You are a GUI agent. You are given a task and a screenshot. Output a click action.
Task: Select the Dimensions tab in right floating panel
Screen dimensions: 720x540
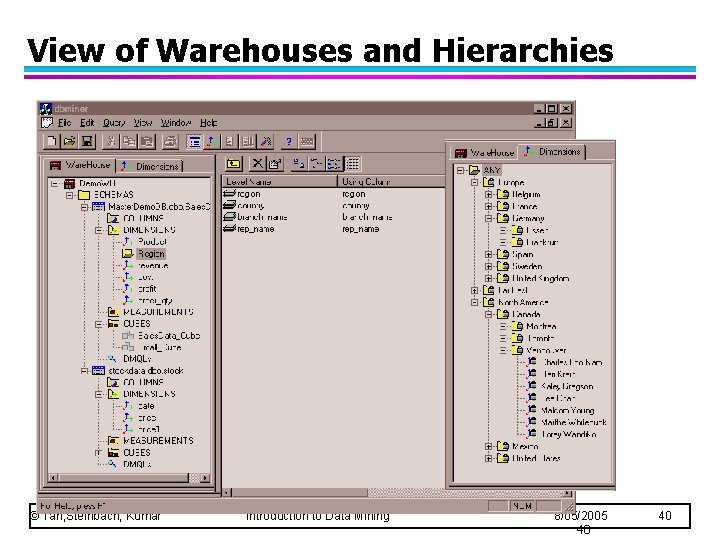(552, 152)
